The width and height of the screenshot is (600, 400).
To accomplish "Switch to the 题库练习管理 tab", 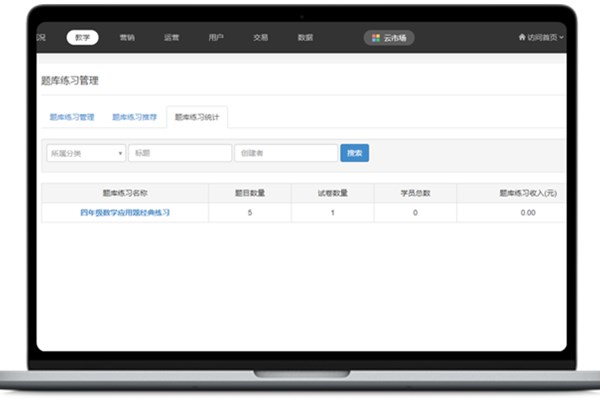I will (x=72, y=117).
